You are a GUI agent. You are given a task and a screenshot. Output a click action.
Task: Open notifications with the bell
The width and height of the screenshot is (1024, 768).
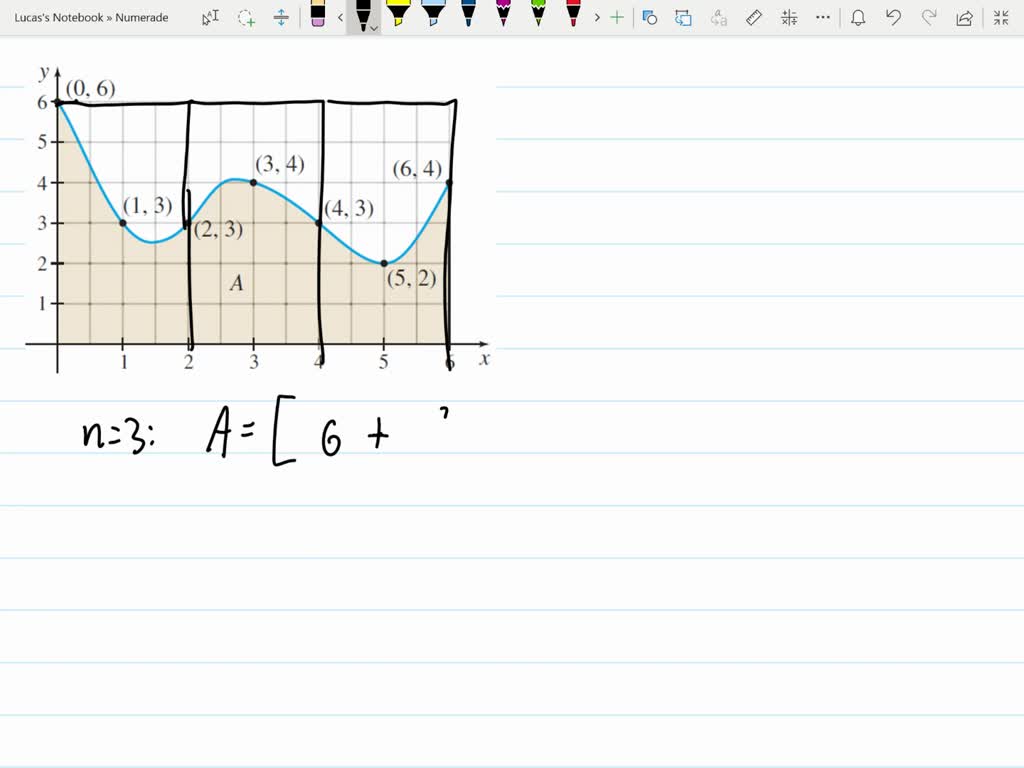click(x=859, y=17)
